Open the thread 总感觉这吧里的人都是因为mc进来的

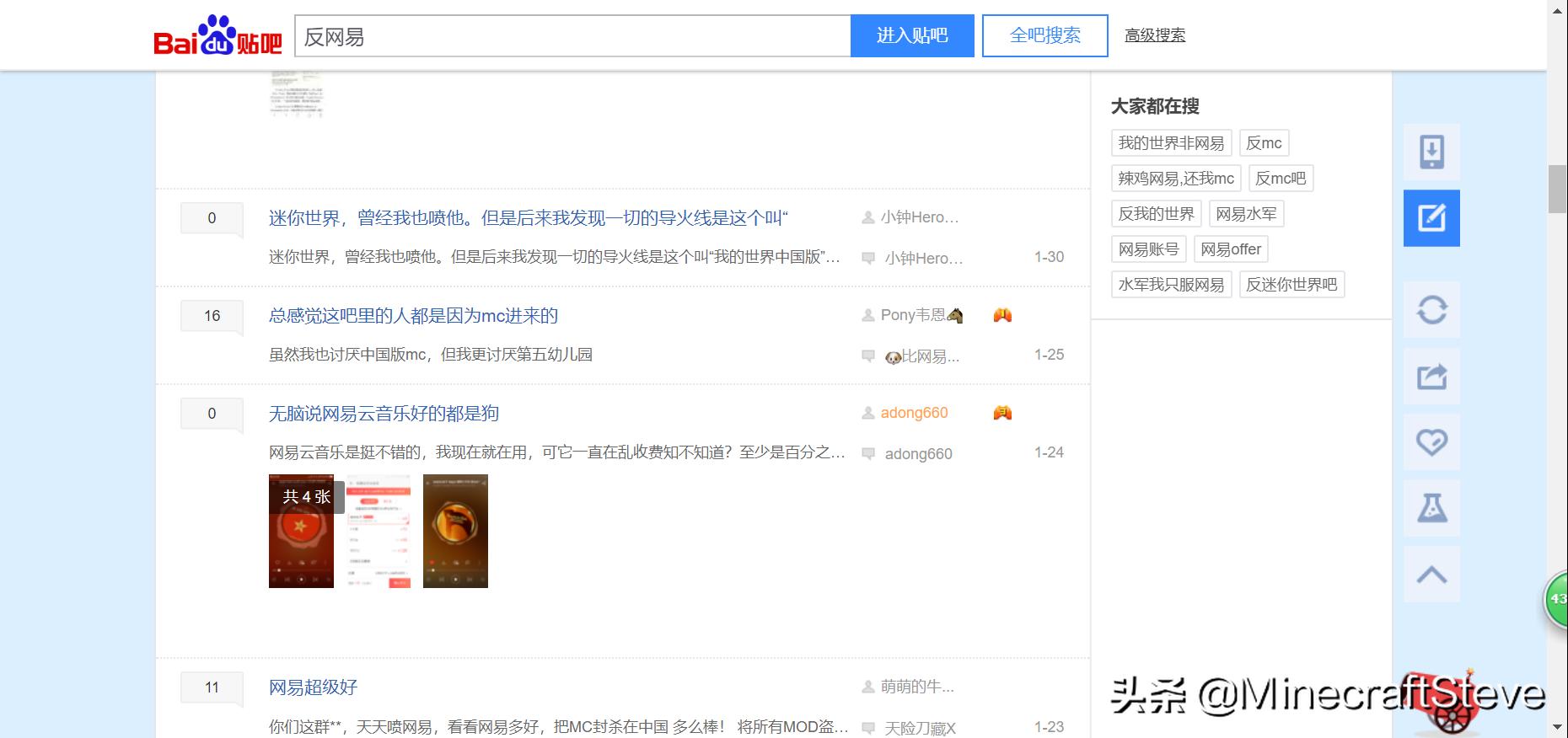pos(413,316)
